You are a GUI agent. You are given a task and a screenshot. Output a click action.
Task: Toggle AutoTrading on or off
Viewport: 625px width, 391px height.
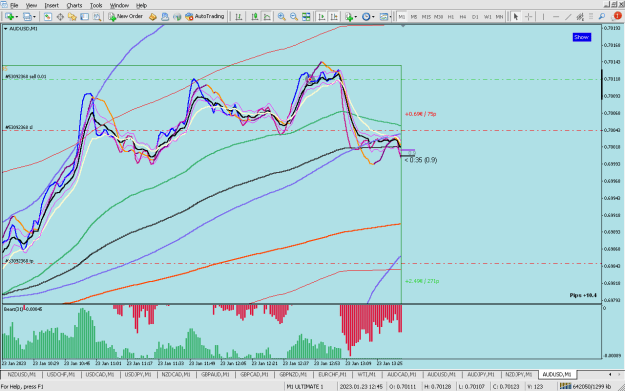coord(204,17)
